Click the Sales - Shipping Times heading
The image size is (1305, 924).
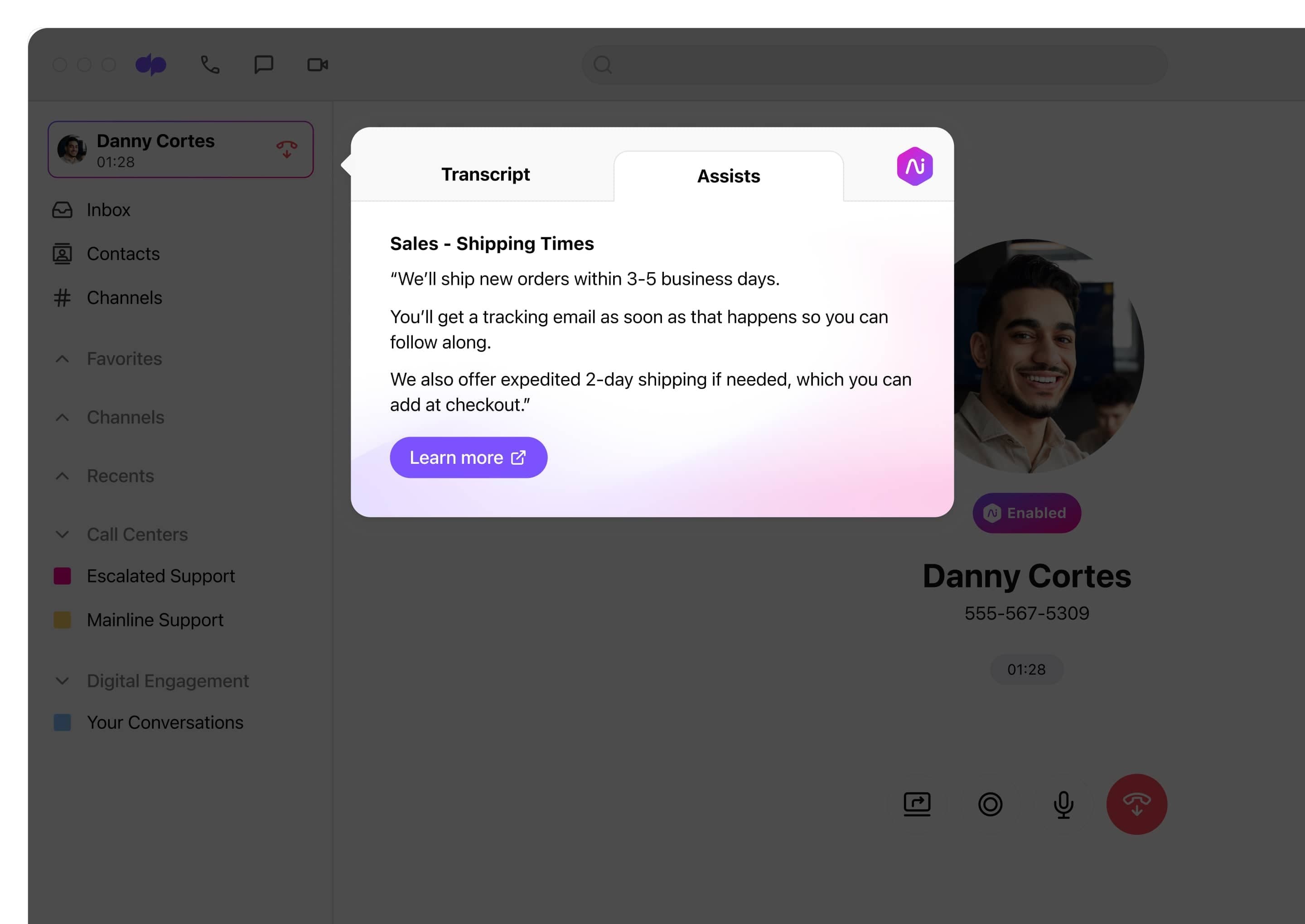point(492,244)
